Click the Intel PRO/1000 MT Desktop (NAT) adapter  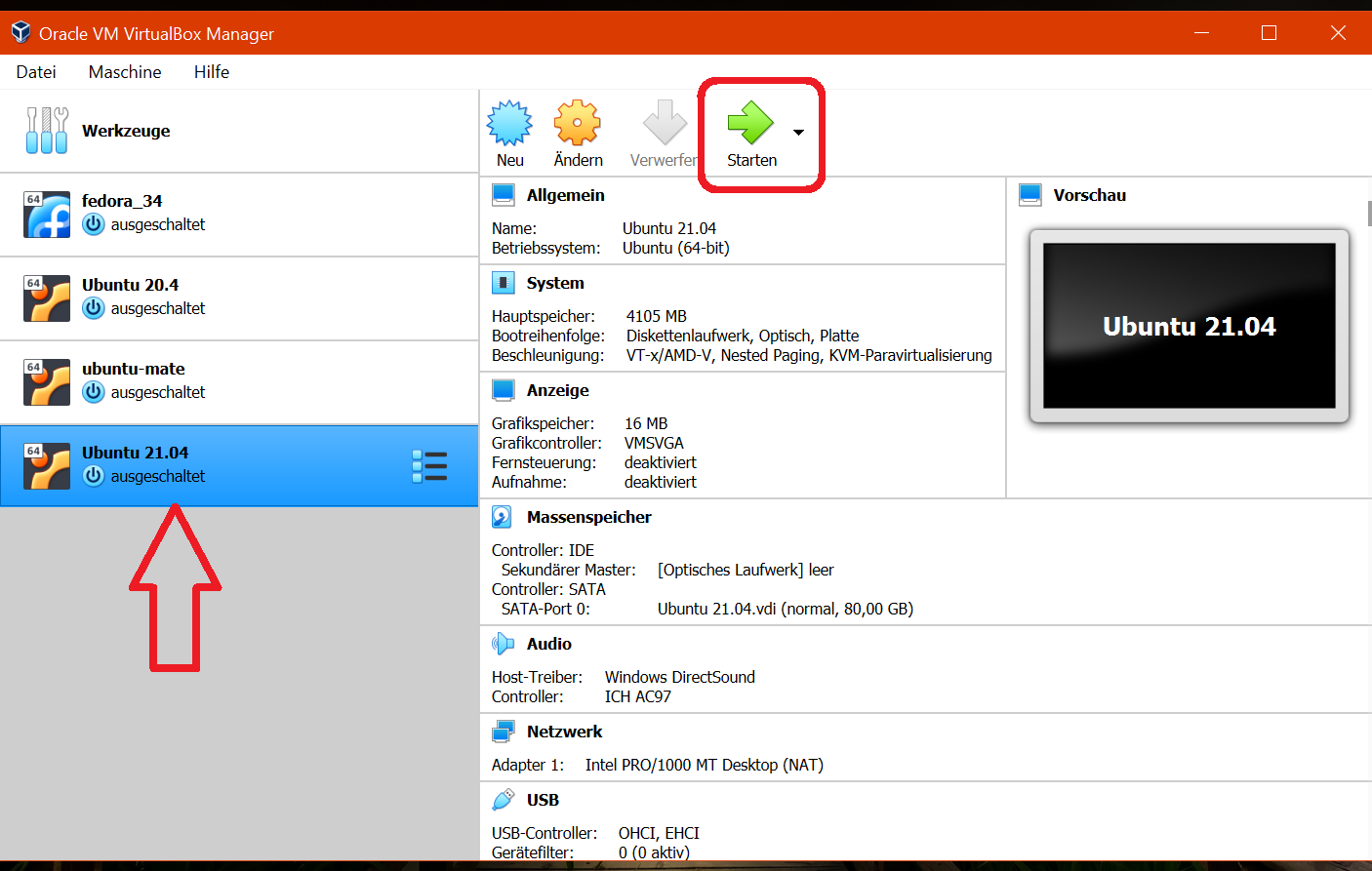705,765
